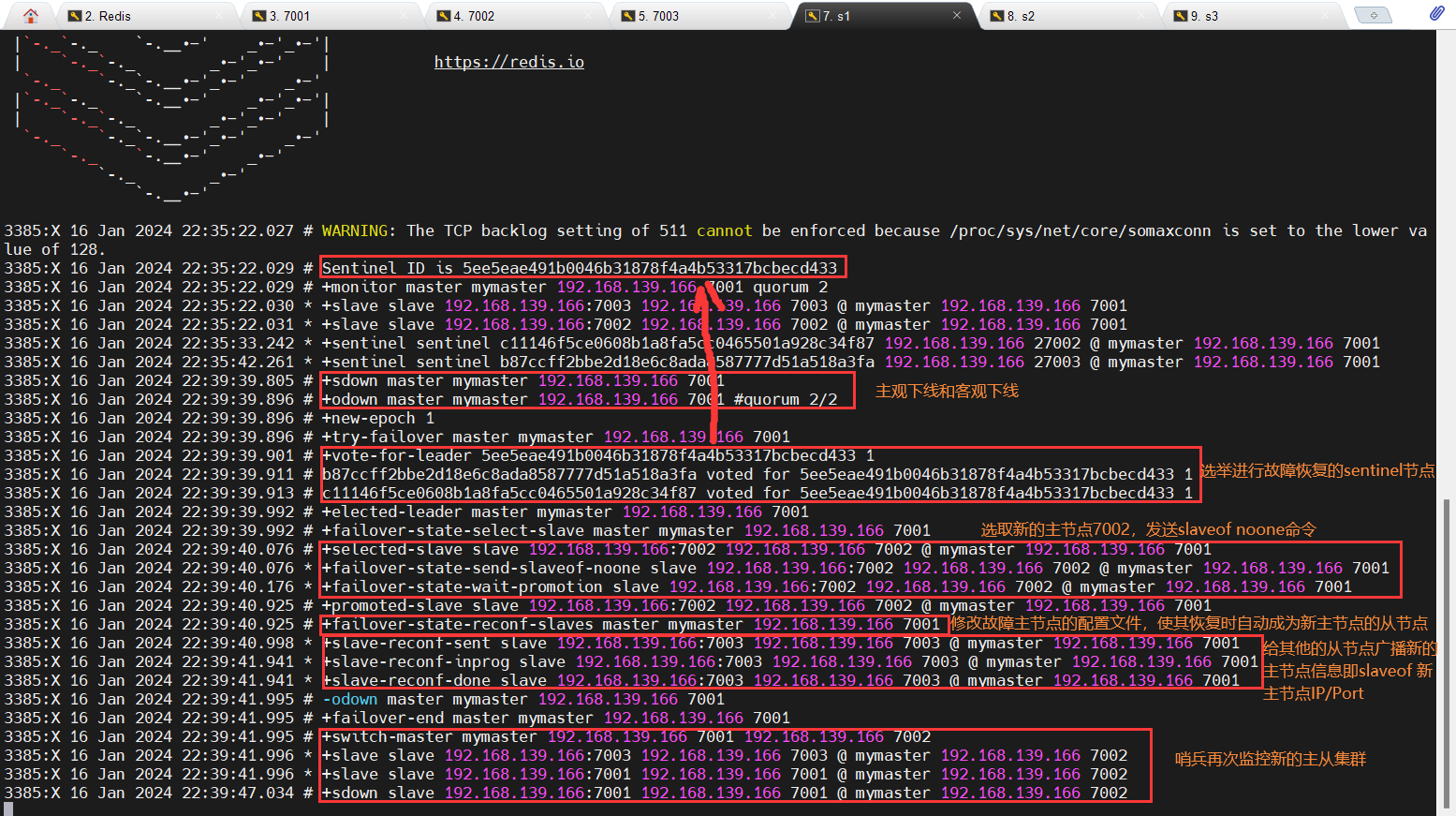This screenshot has width=1456, height=816.
Task: Click the '+new-epoch 1' log entry
Action: (378, 418)
